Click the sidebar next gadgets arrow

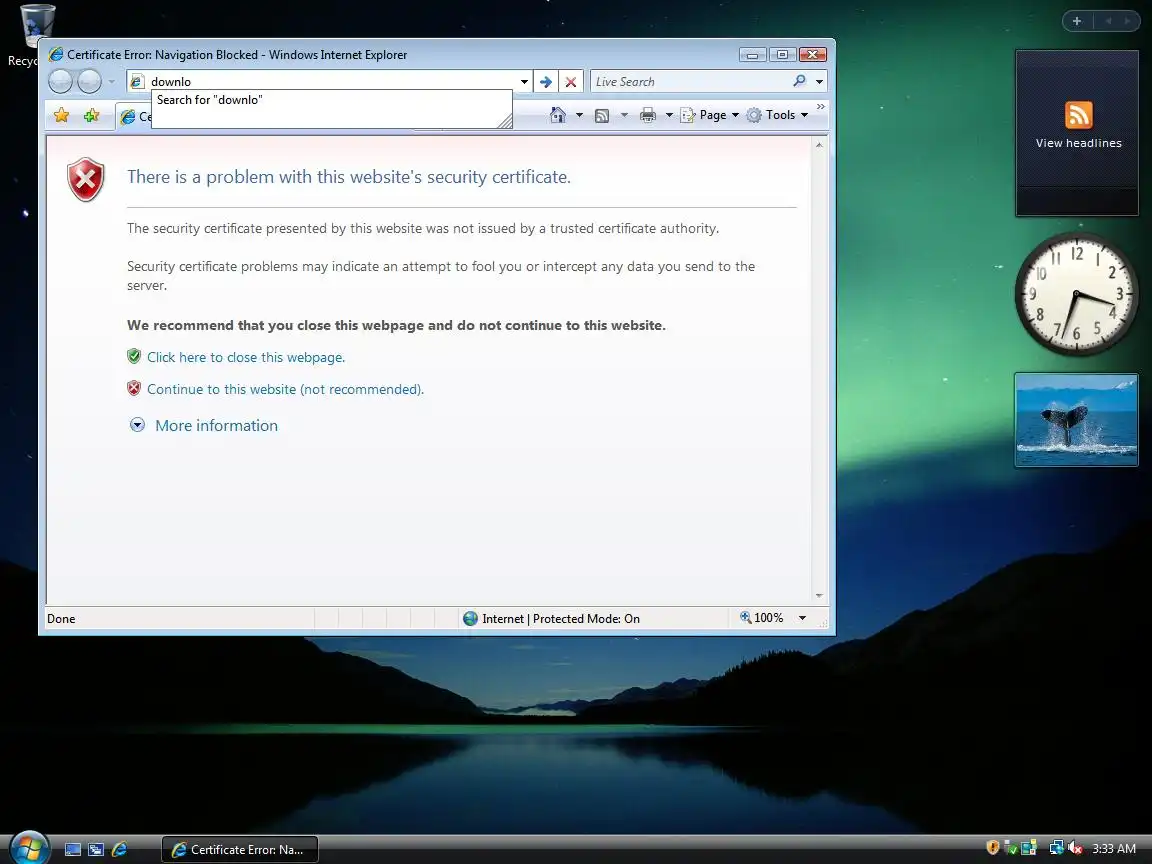point(1127,21)
